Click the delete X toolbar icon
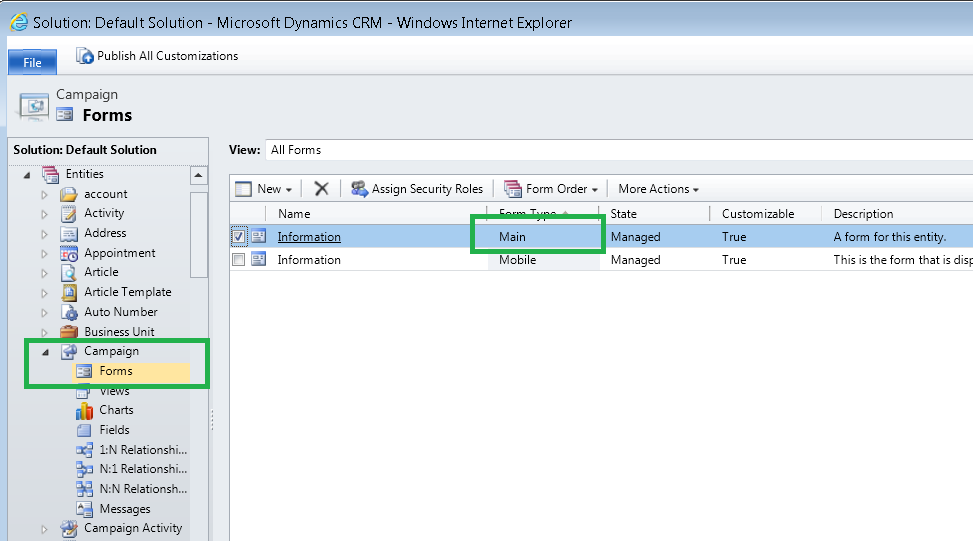Image resolution: width=973 pixels, height=541 pixels. (x=321, y=189)
